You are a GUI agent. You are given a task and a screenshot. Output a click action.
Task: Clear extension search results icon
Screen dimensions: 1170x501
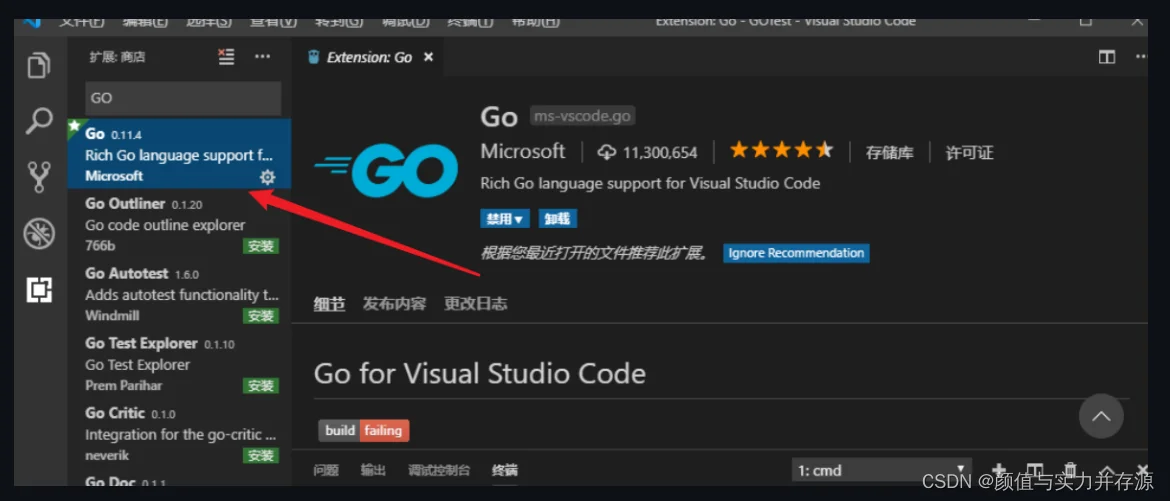click(226, 57)
